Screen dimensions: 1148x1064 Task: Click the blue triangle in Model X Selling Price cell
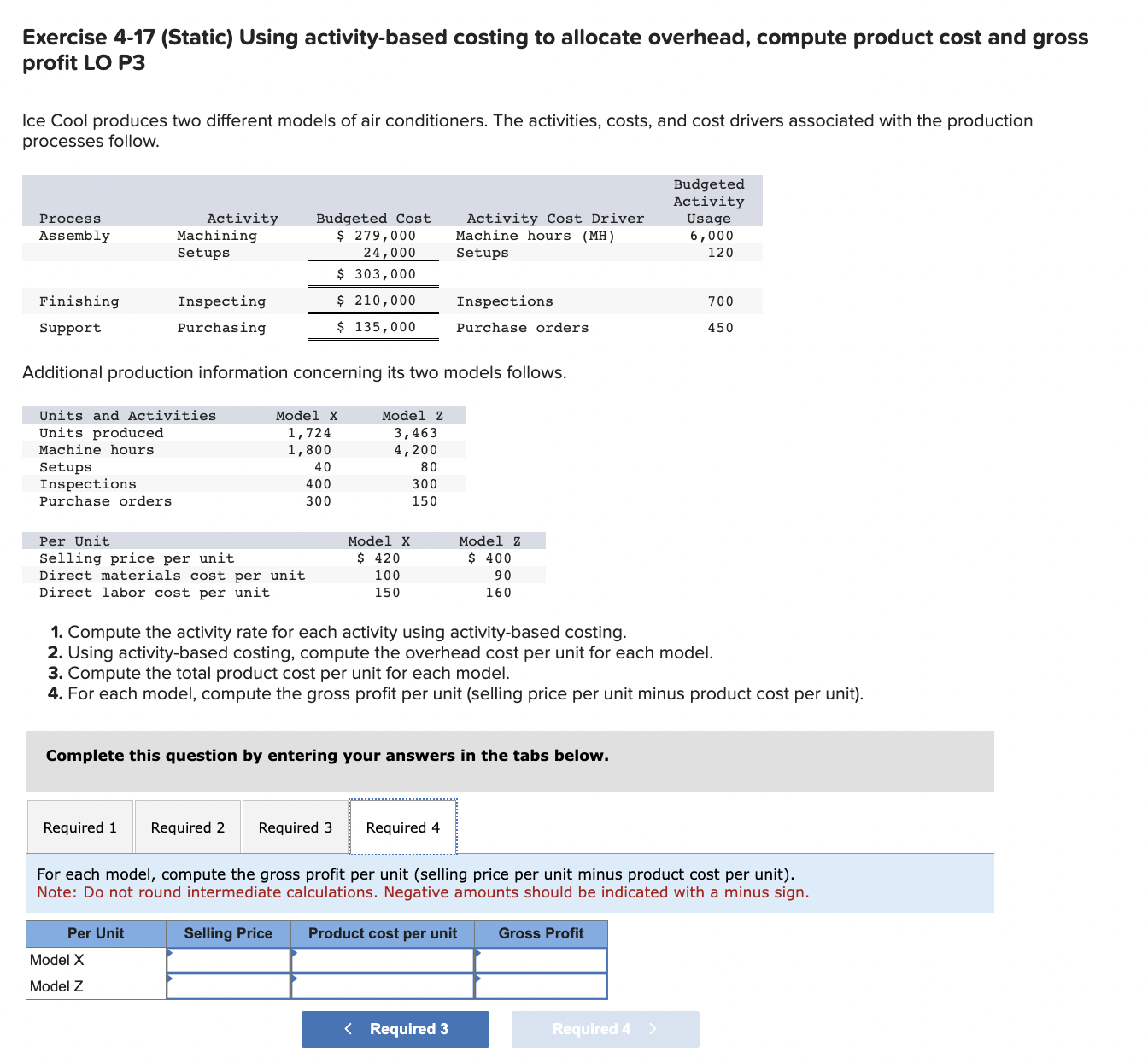[x=171, y=953]
